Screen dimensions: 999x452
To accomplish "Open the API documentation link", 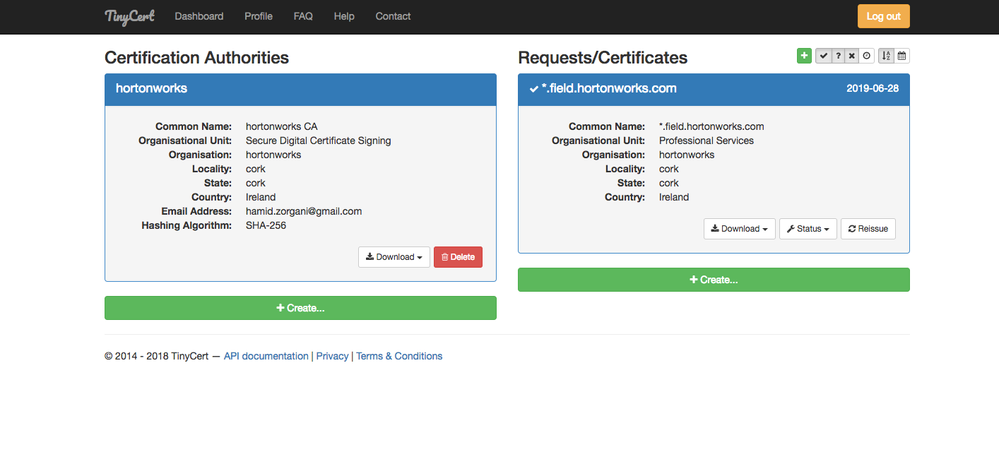I will 266,356.
